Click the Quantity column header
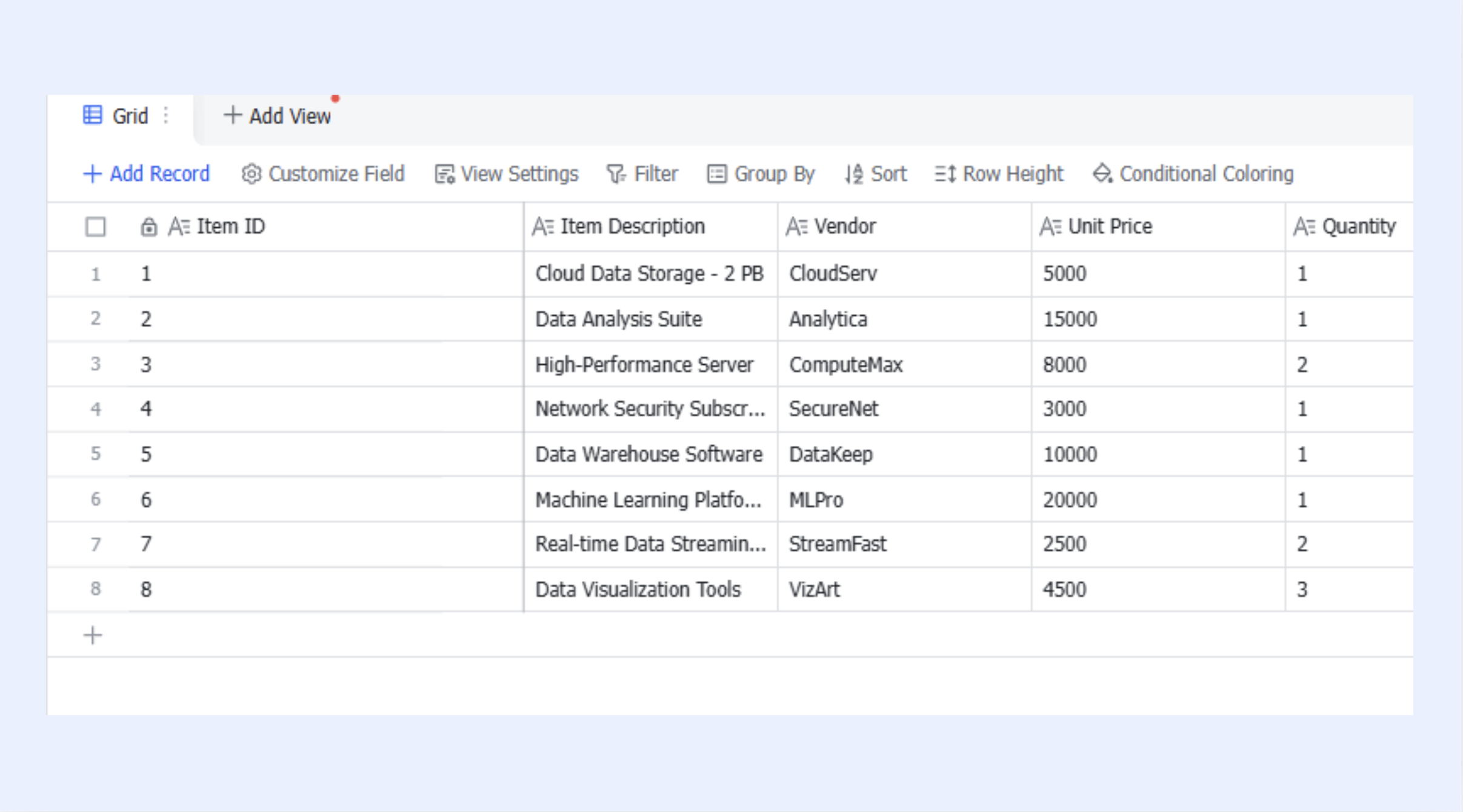Image resolution: width=1463 pixels, height=812 pixels. (x=1350, y=227)
